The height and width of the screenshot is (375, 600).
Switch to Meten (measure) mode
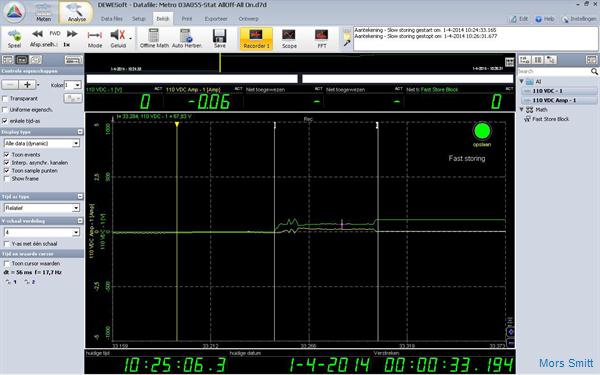click(44, 12)
